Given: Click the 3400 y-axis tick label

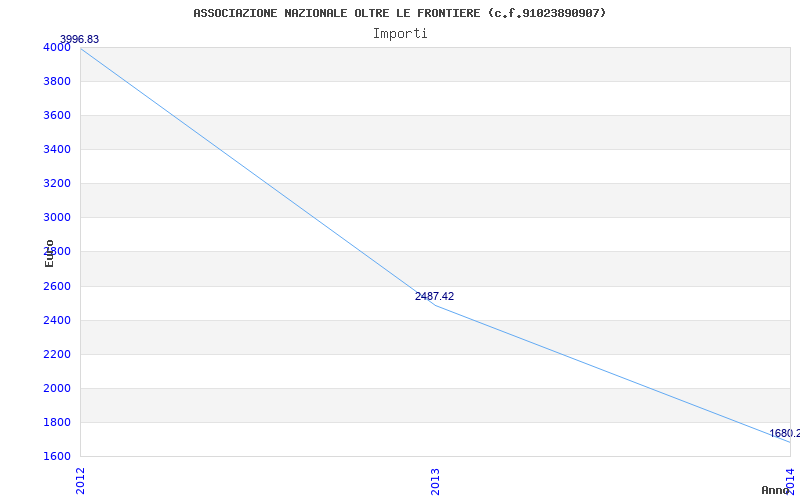Looking at the screenshot, I should [x=57, y=149].
